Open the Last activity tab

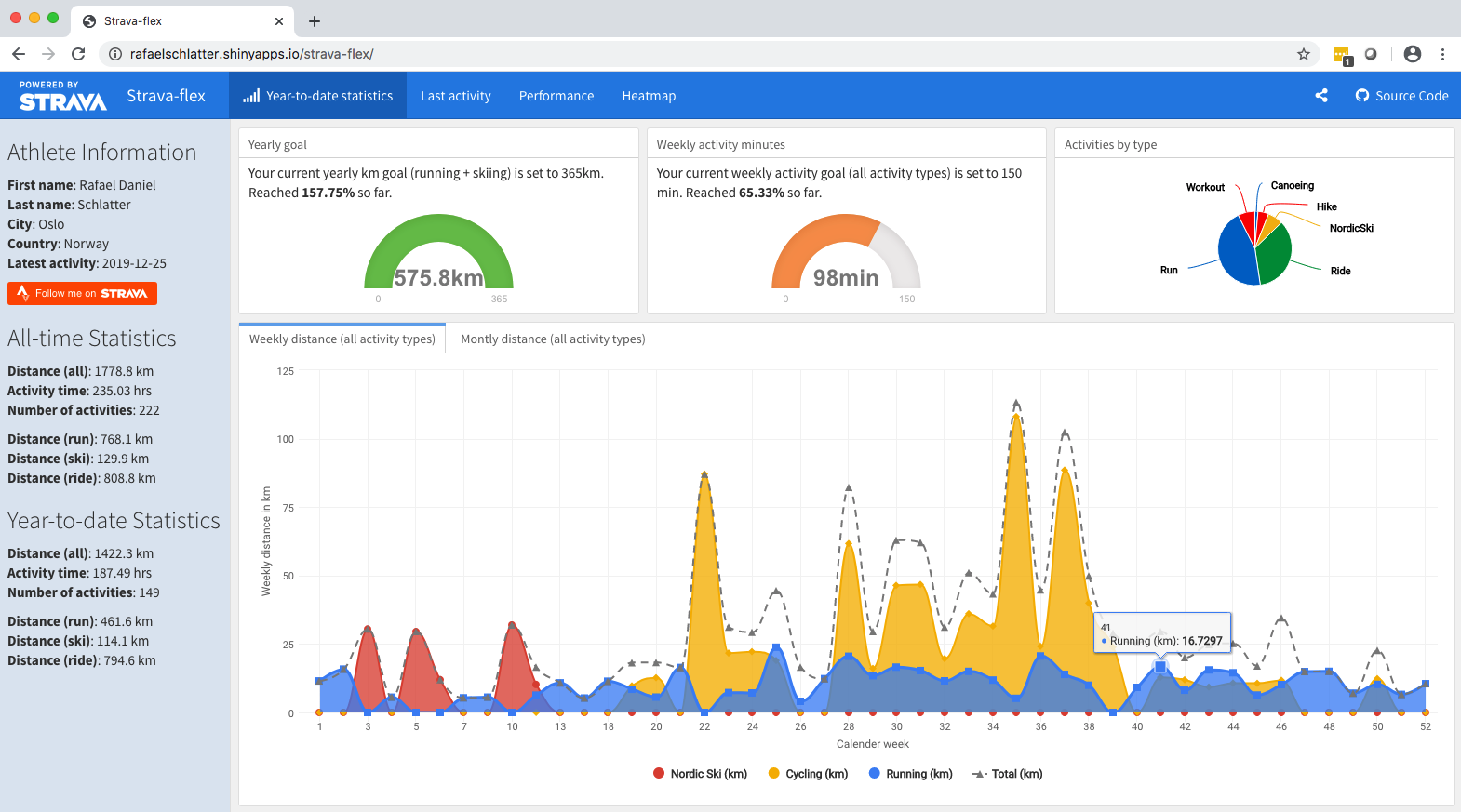(456, 96)
